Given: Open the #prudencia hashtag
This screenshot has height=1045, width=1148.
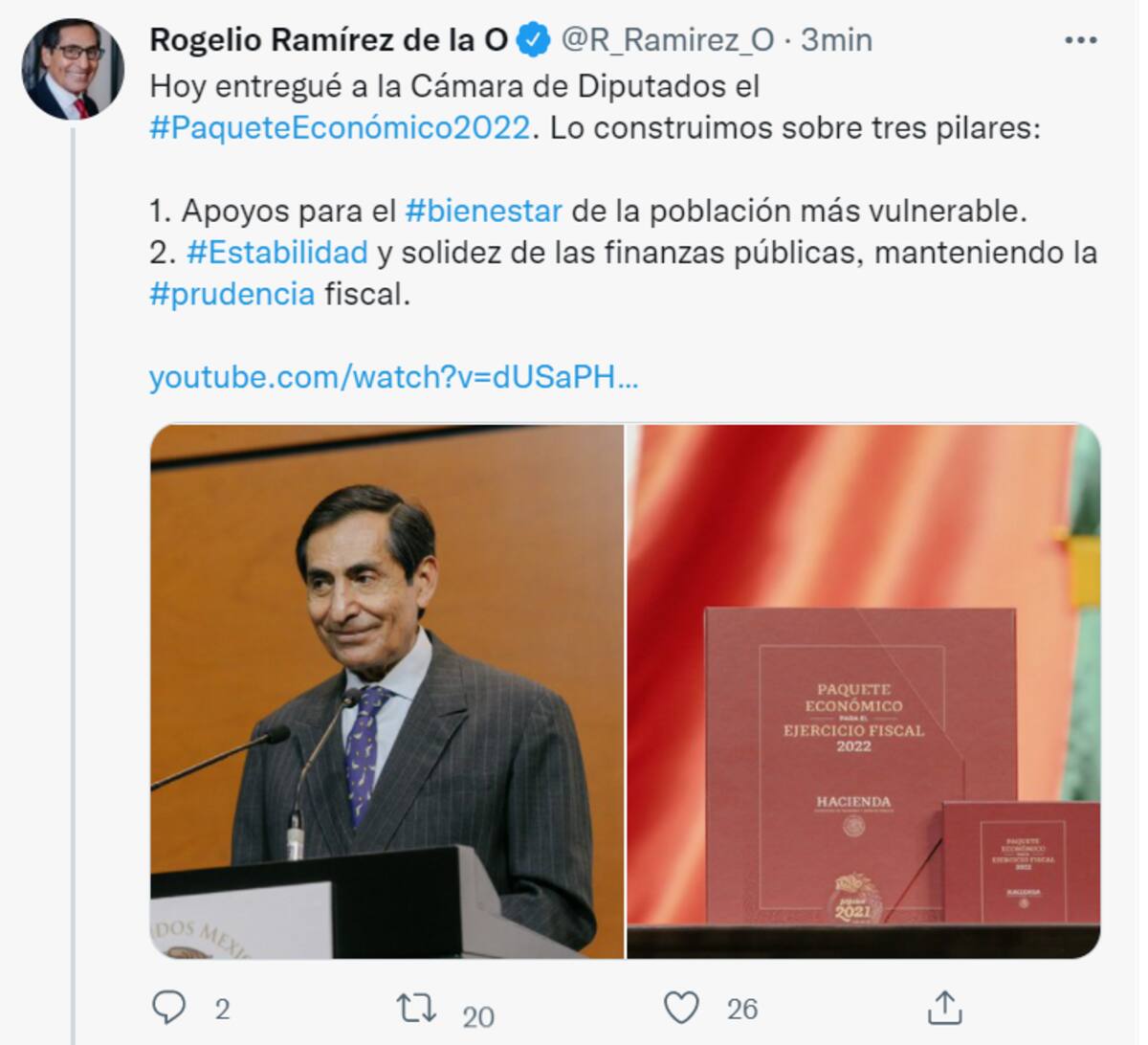Looking at the screenshot, I should click(232, 294).
